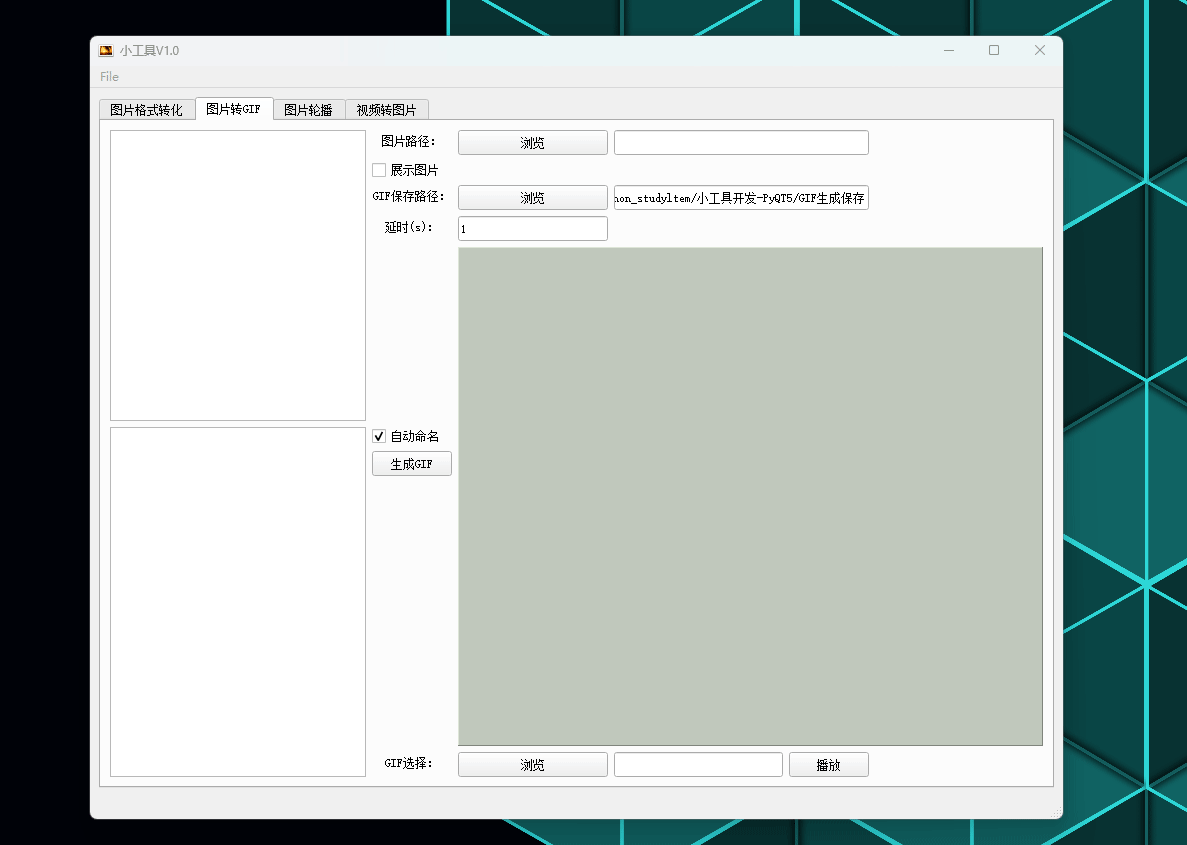
Task: Click the 生成GIF button
Action: [x=412, y=463]
